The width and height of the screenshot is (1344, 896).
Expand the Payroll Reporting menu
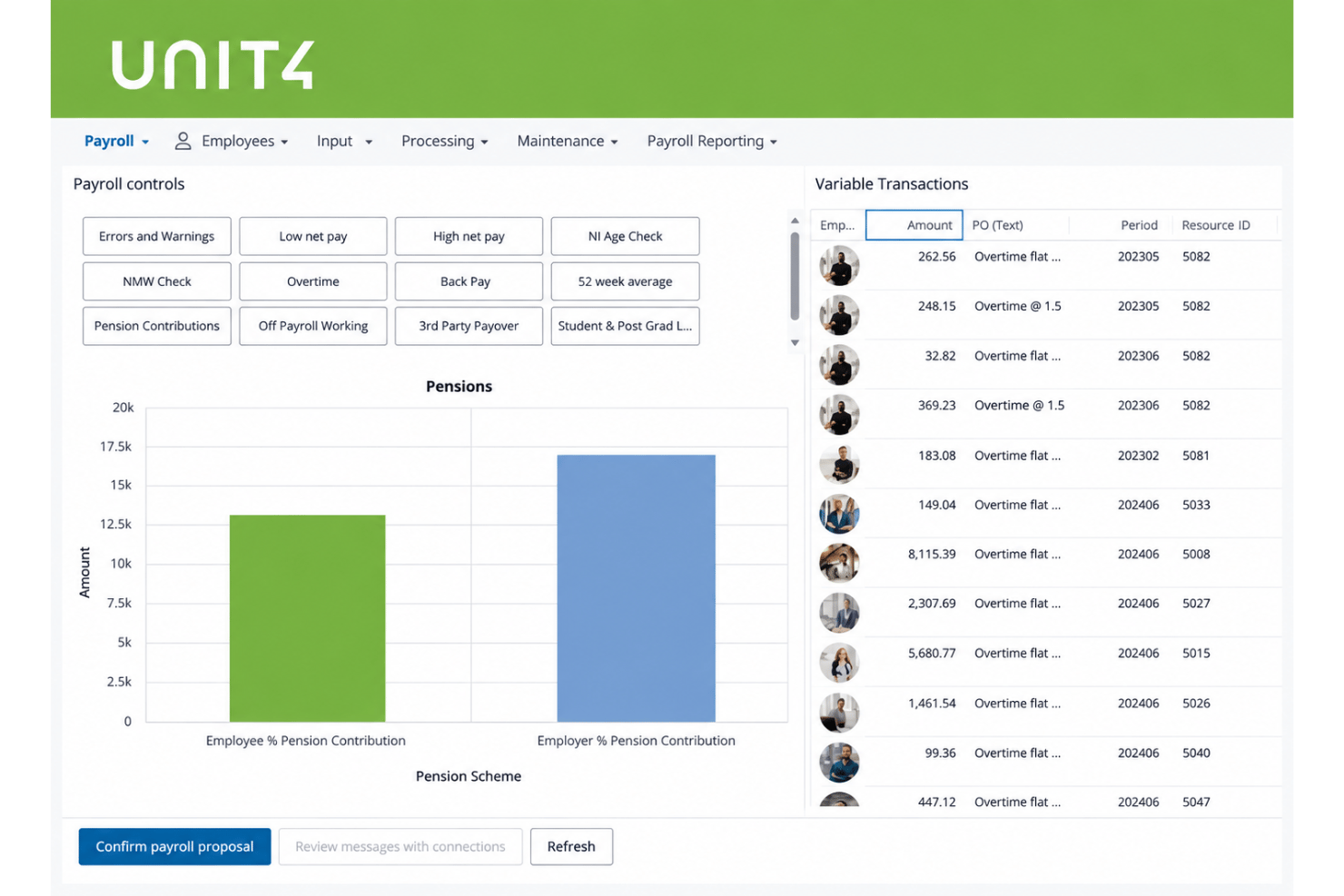712,141
